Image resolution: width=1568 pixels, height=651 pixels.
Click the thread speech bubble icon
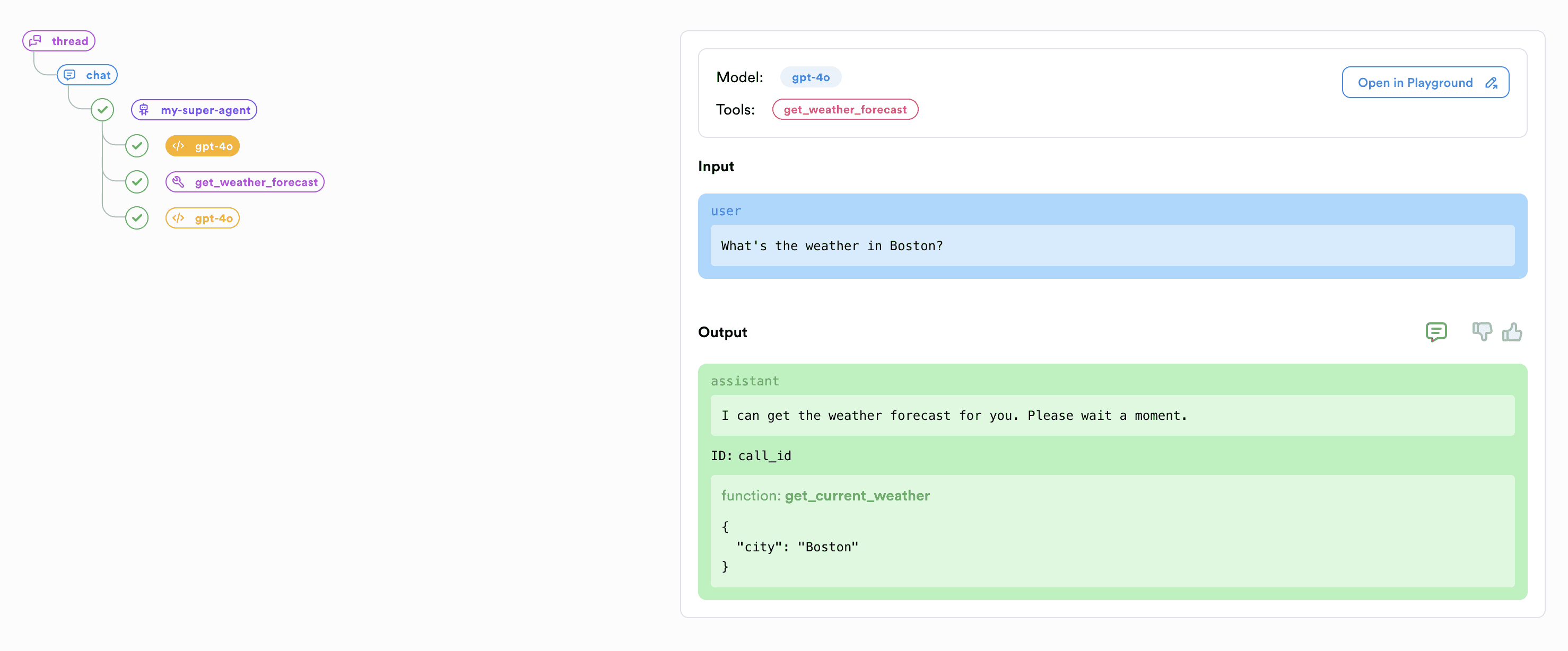pyautogui.click(x=36, y=41)
